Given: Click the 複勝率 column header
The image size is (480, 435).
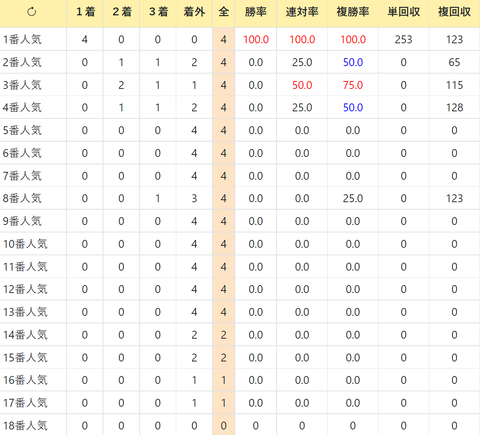Looking at the screenshot, I should [x=353, y=12].
